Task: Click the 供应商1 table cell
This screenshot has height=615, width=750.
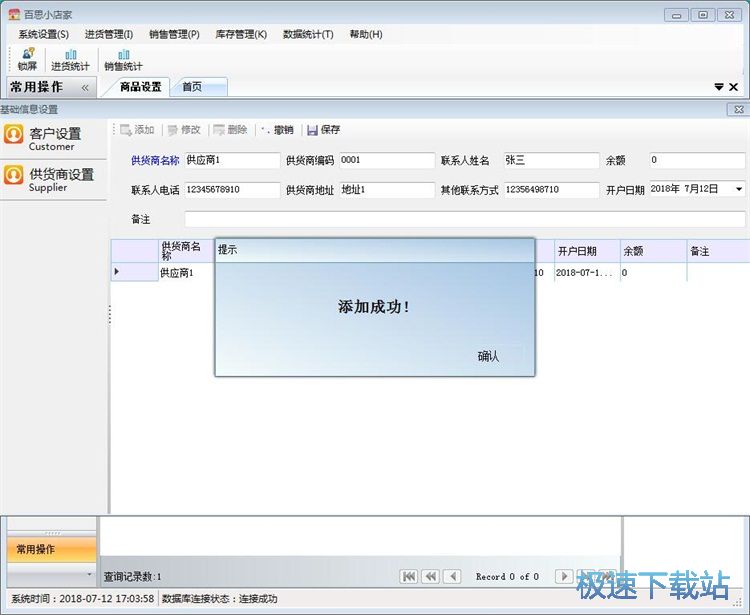Action: (x=187, y=273)
